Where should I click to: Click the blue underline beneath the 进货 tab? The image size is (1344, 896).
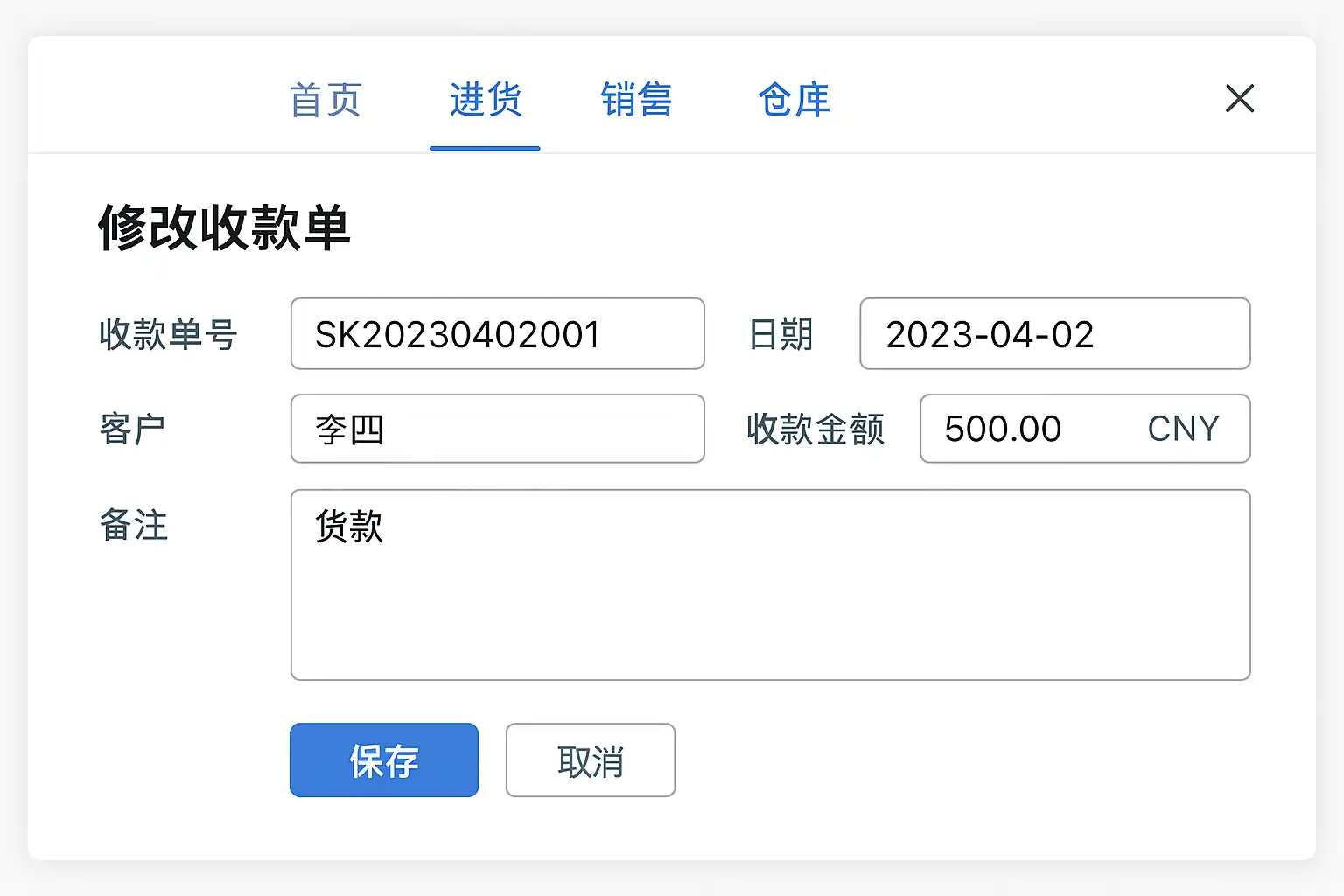point(485,149)
